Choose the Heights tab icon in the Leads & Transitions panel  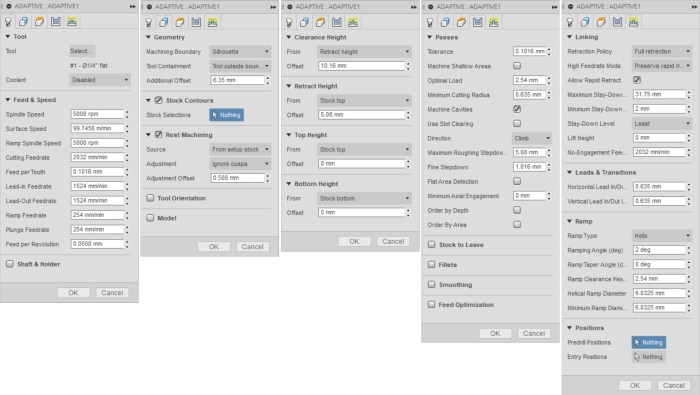(601, 21)
